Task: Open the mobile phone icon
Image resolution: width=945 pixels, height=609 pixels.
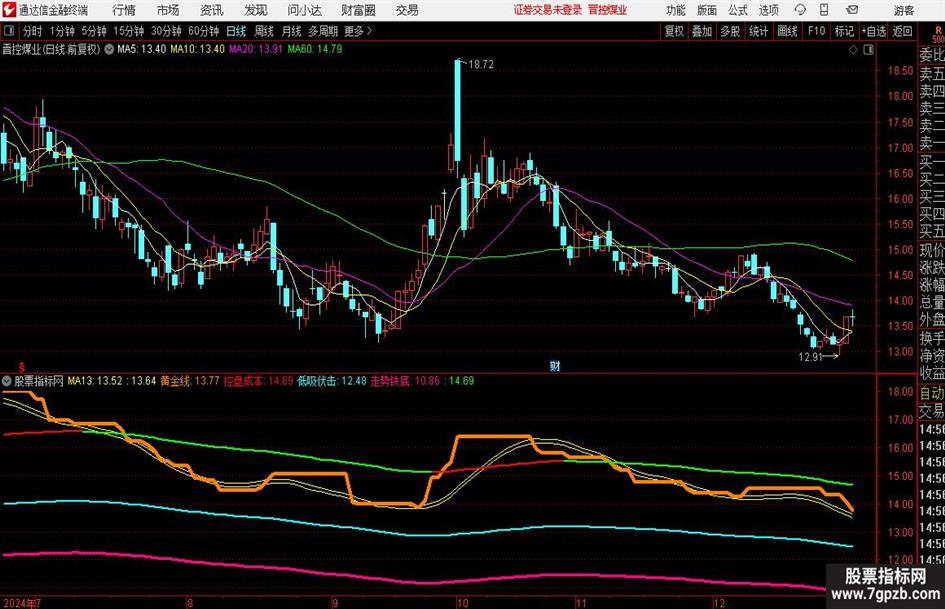Action: (824, 10)
